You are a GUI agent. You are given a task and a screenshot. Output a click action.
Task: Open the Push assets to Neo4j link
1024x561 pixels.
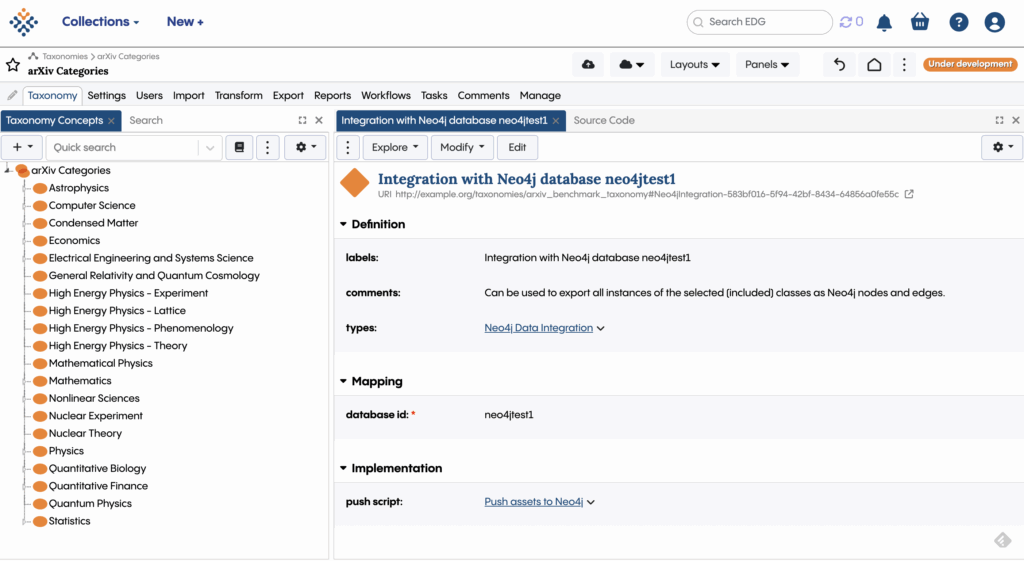click(534, 502)
